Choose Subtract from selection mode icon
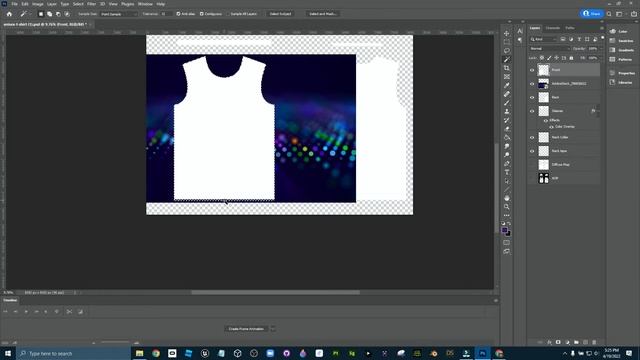The width and height of the screenshot is (640, 360). click(x=58, y=14)
